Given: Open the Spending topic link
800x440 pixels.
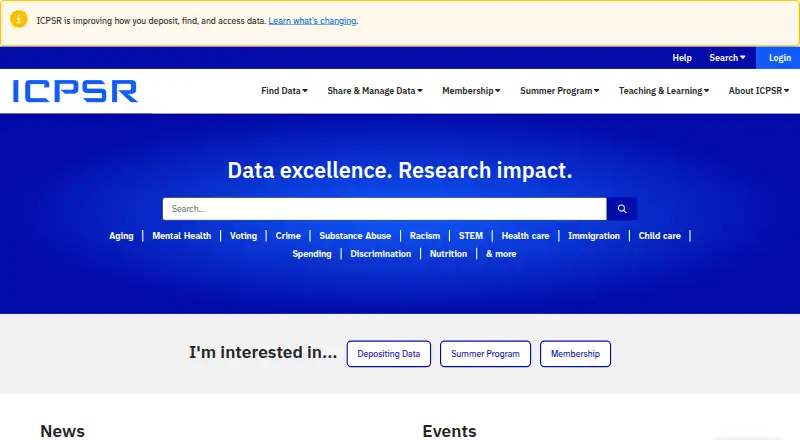Looking at the screenshot, I should point(312,254).
